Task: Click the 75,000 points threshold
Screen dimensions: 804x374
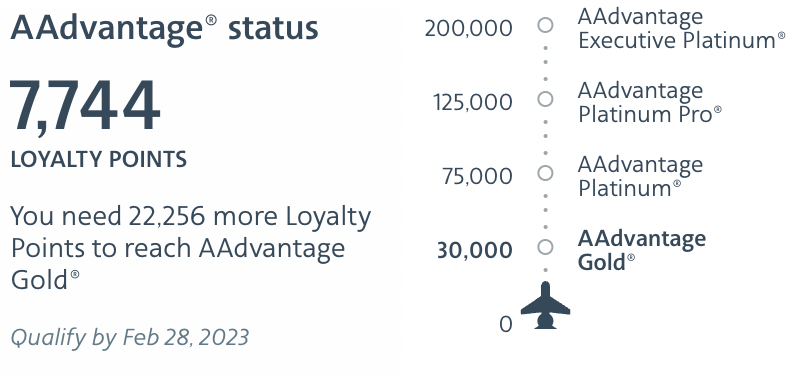Action: tap(477, 176)
